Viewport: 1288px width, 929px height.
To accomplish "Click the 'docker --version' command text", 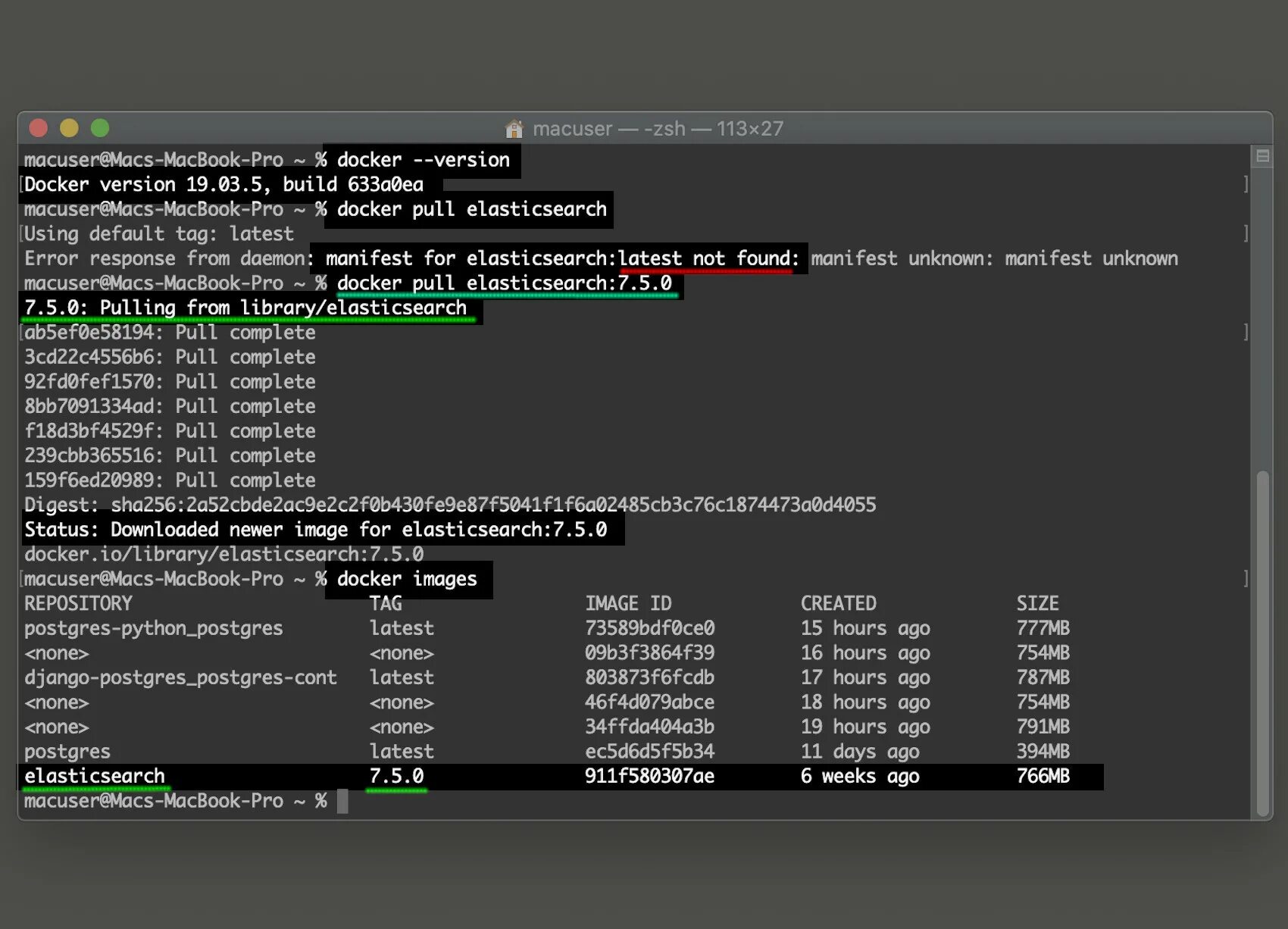I will tap(423, 160).
